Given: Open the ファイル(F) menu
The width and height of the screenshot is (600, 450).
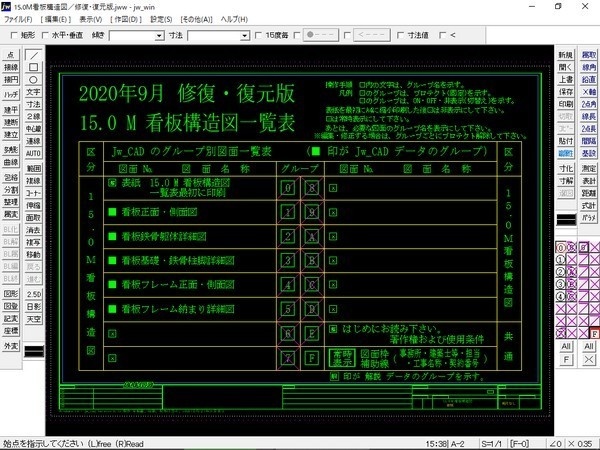Looking at the screenshot, I should click(x=18, y=19).
